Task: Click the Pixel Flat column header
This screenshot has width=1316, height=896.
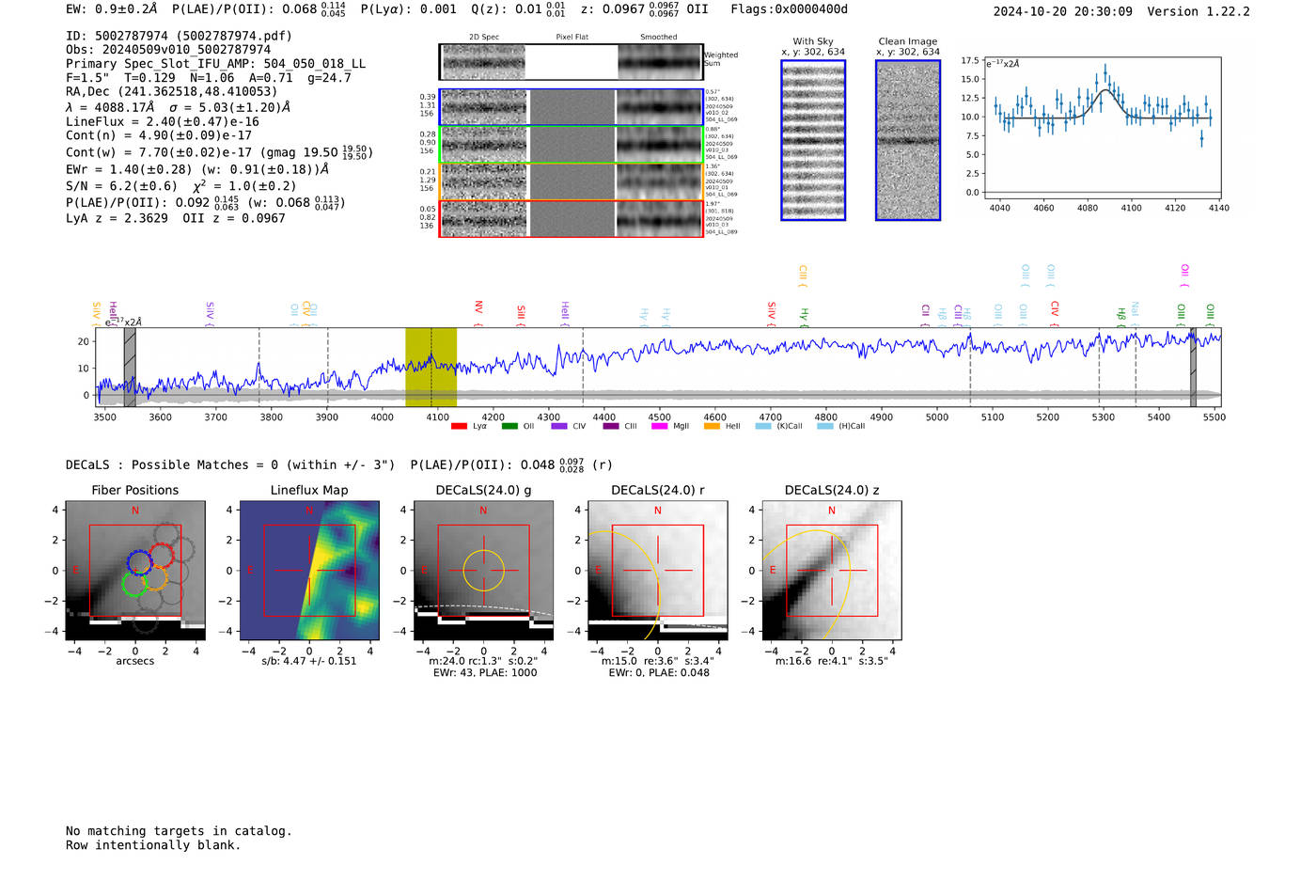Action: (572, 38)
